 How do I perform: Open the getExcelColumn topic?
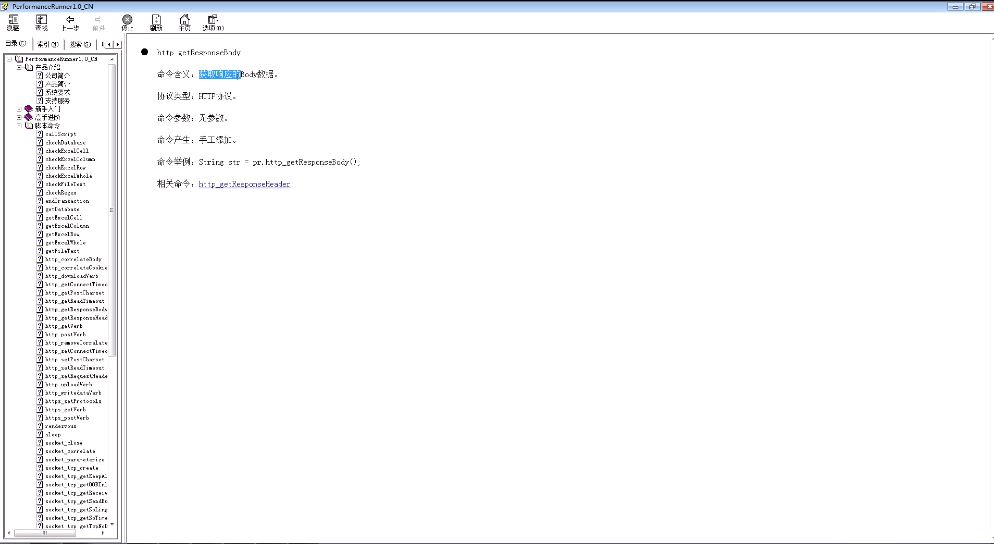click(67, 226)
